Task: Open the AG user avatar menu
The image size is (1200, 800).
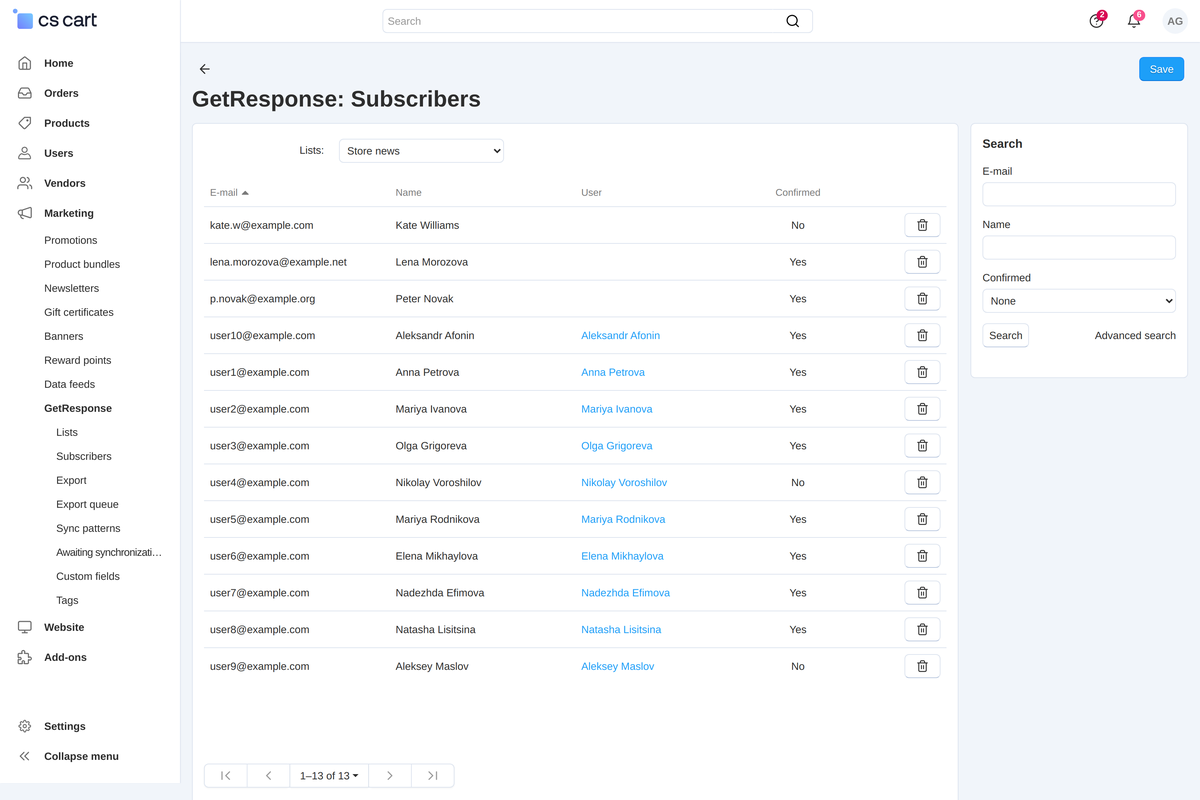Action: coord(1175,21)
